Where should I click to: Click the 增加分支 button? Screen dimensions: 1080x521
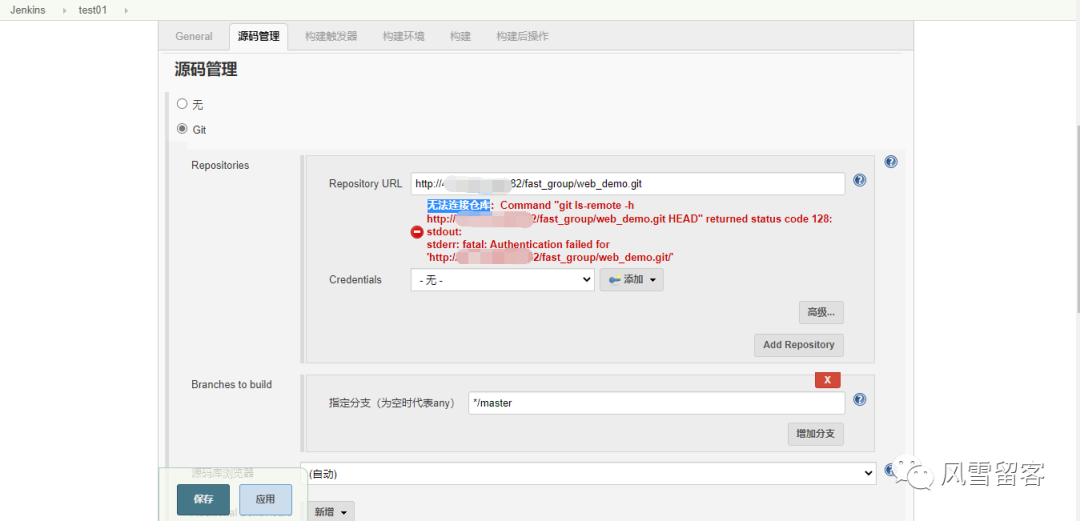(x=816, y=433)
